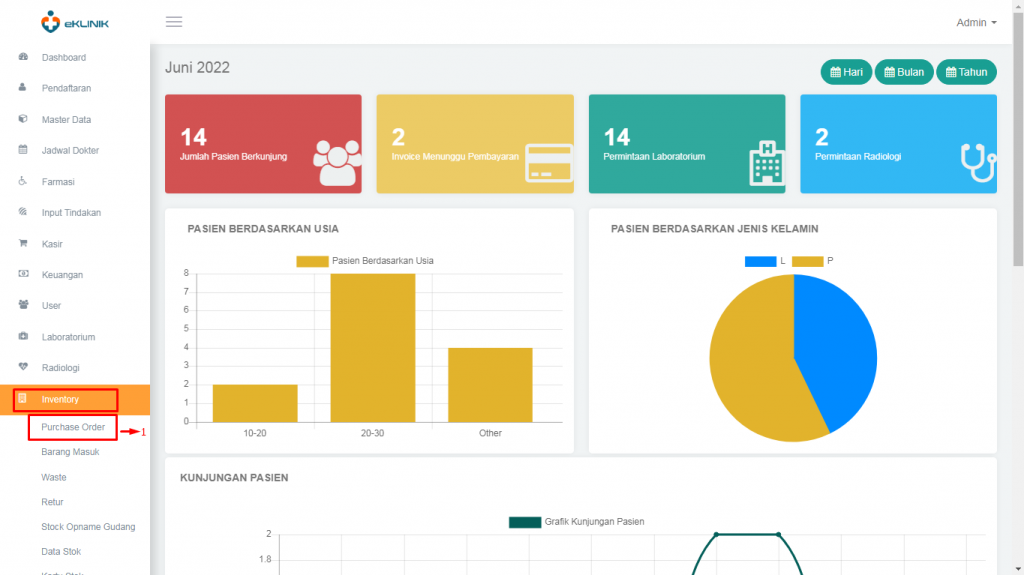Screen dimensions: 1024x575
Task: Click the Kasir shopping cart icon
Action: tap(24, 243)
